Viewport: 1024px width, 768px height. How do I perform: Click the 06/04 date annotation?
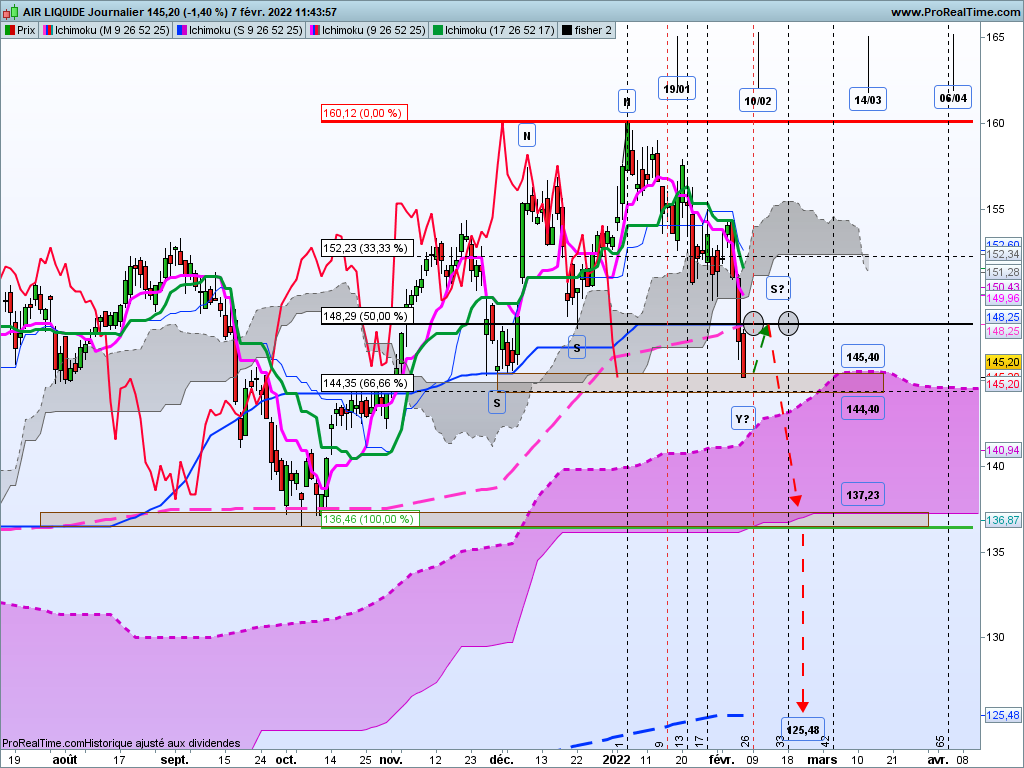pyautogui.click(x=953, y=98)
